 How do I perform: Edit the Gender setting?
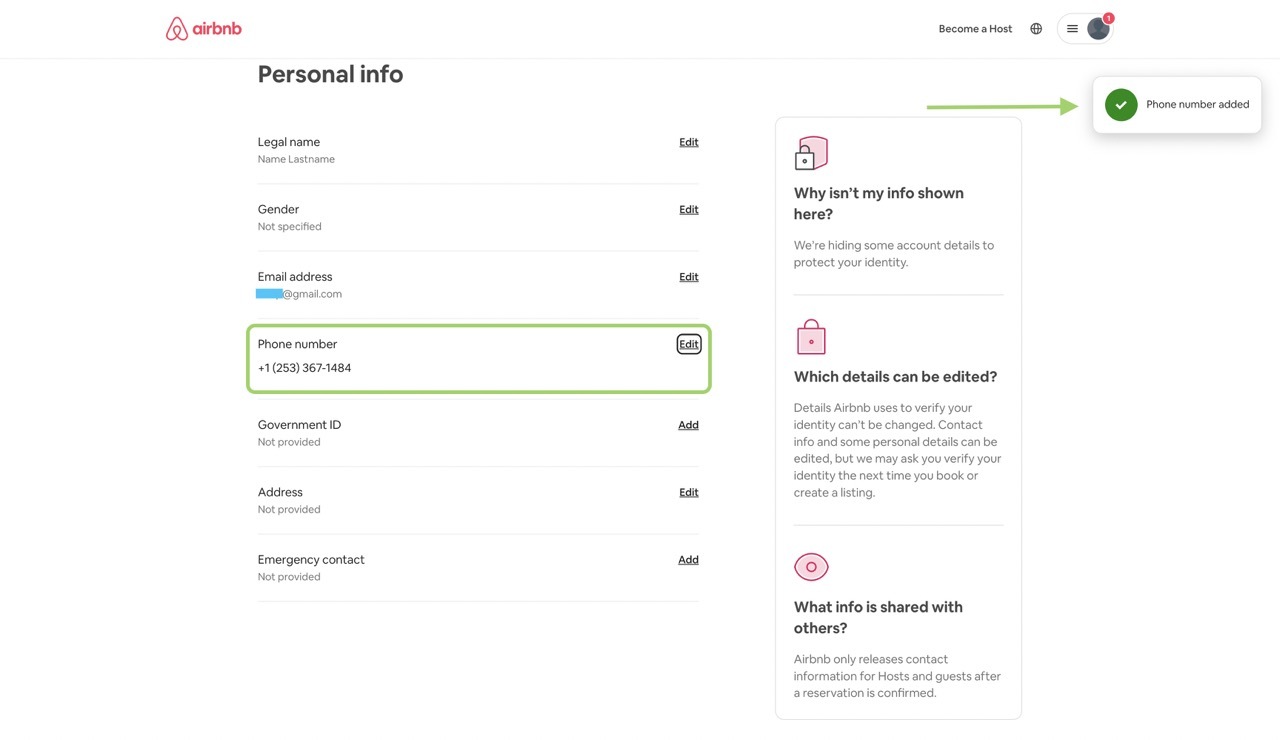[x=689, y=209]
